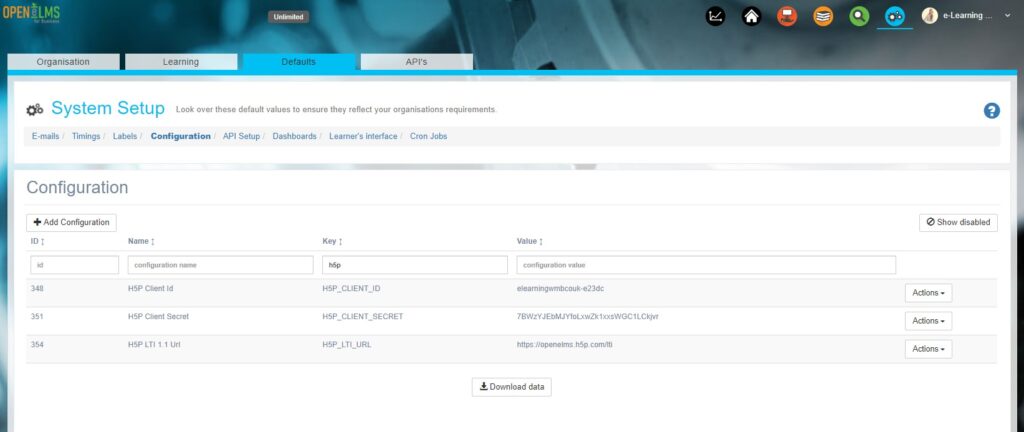Expand the e-Learning user account menu

click(x=965, y=16)
